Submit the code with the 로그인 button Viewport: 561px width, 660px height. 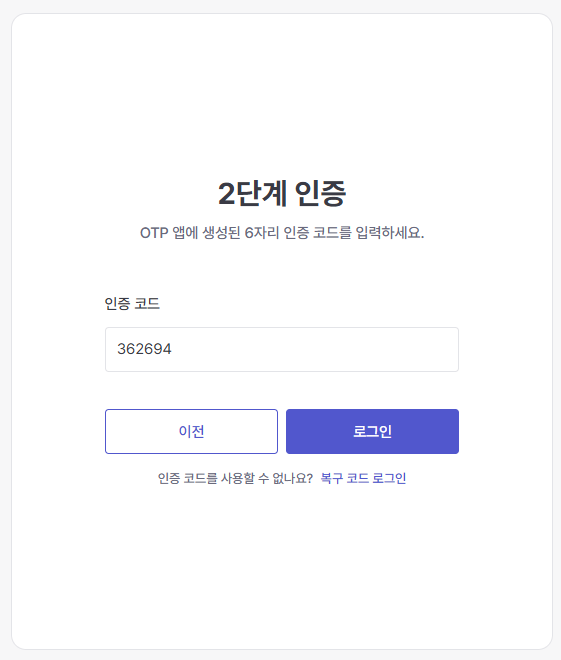[x=372, y=431]
